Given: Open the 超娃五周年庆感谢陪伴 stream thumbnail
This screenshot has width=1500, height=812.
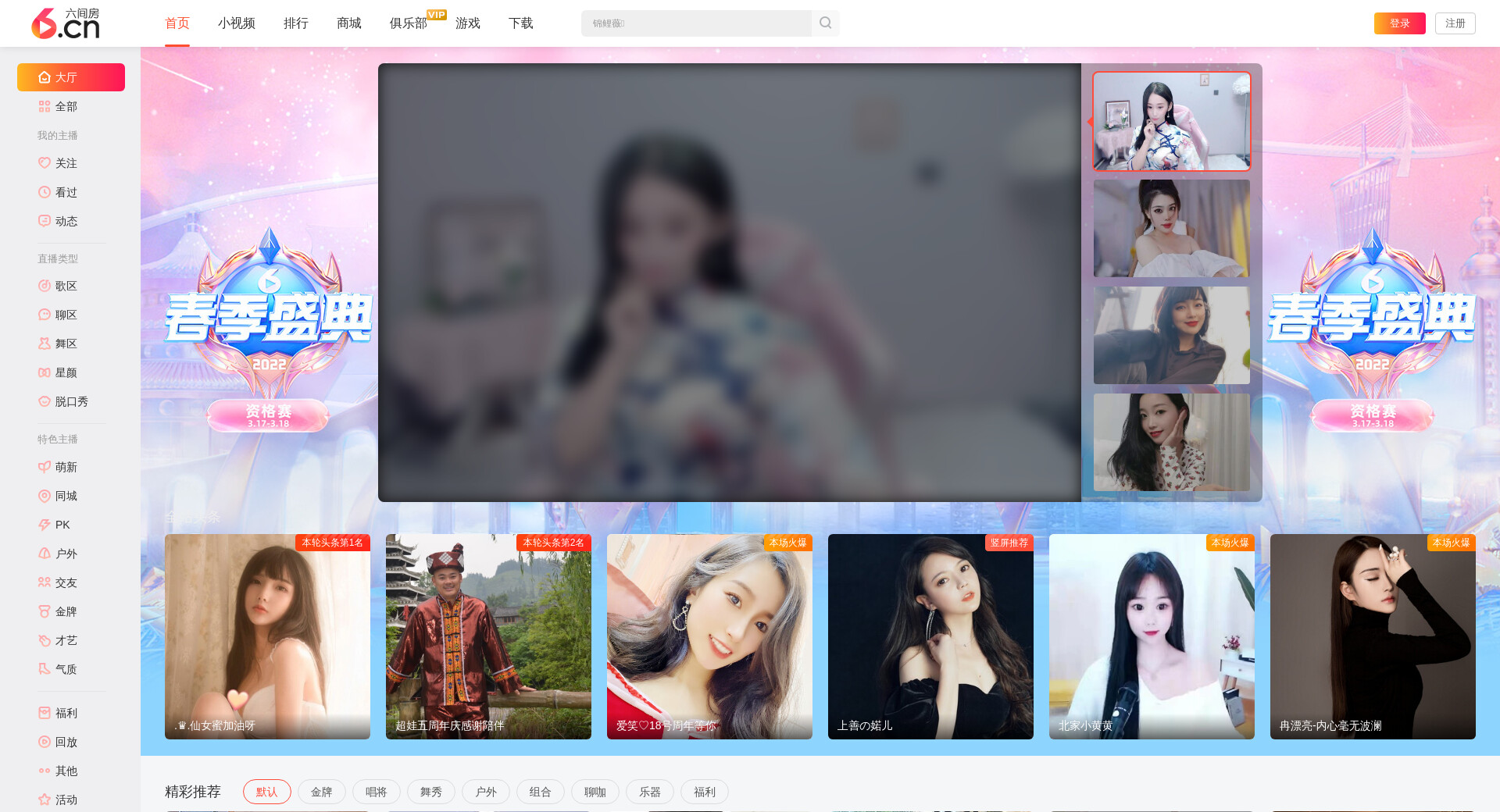Looking at the screenshot, I should [x=488, y=636].
